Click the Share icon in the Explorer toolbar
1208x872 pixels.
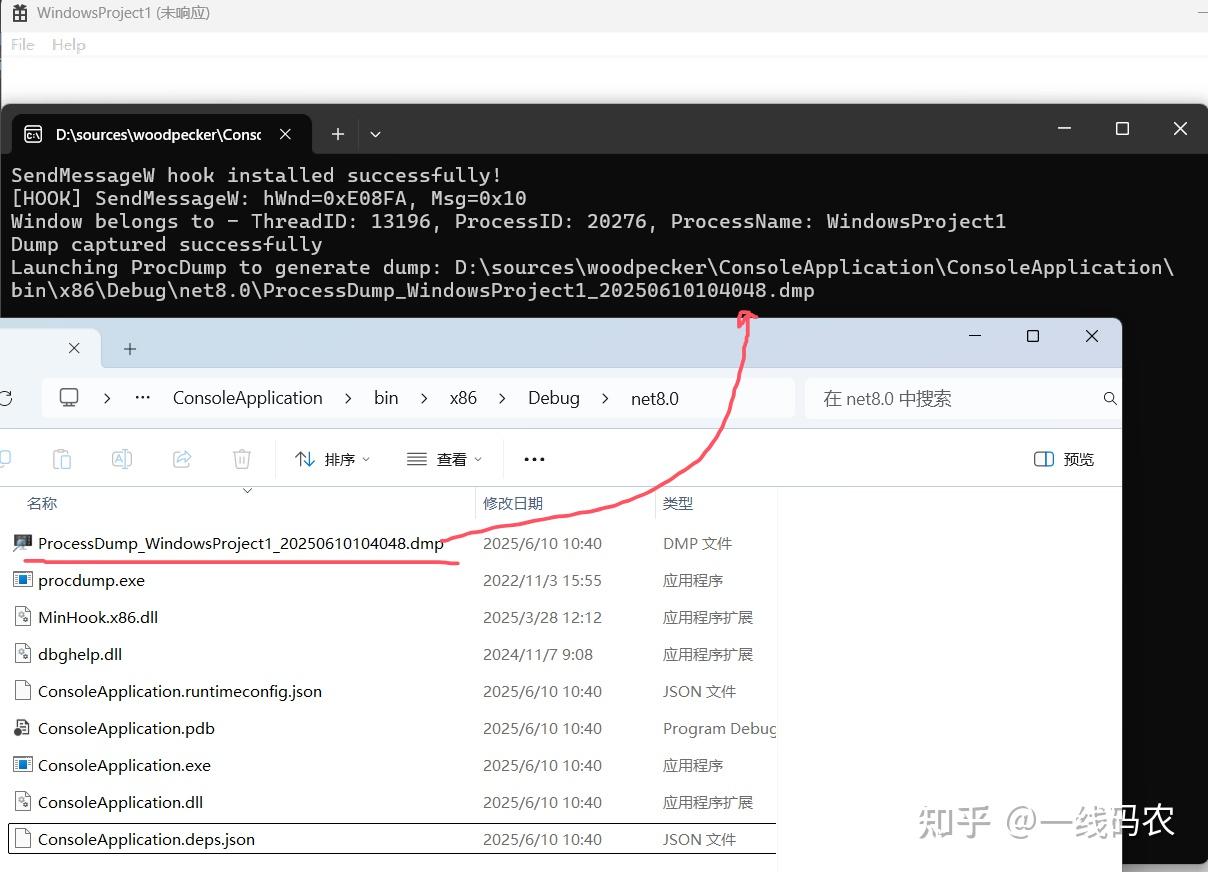pyautogui.click(x=182, y=458)
